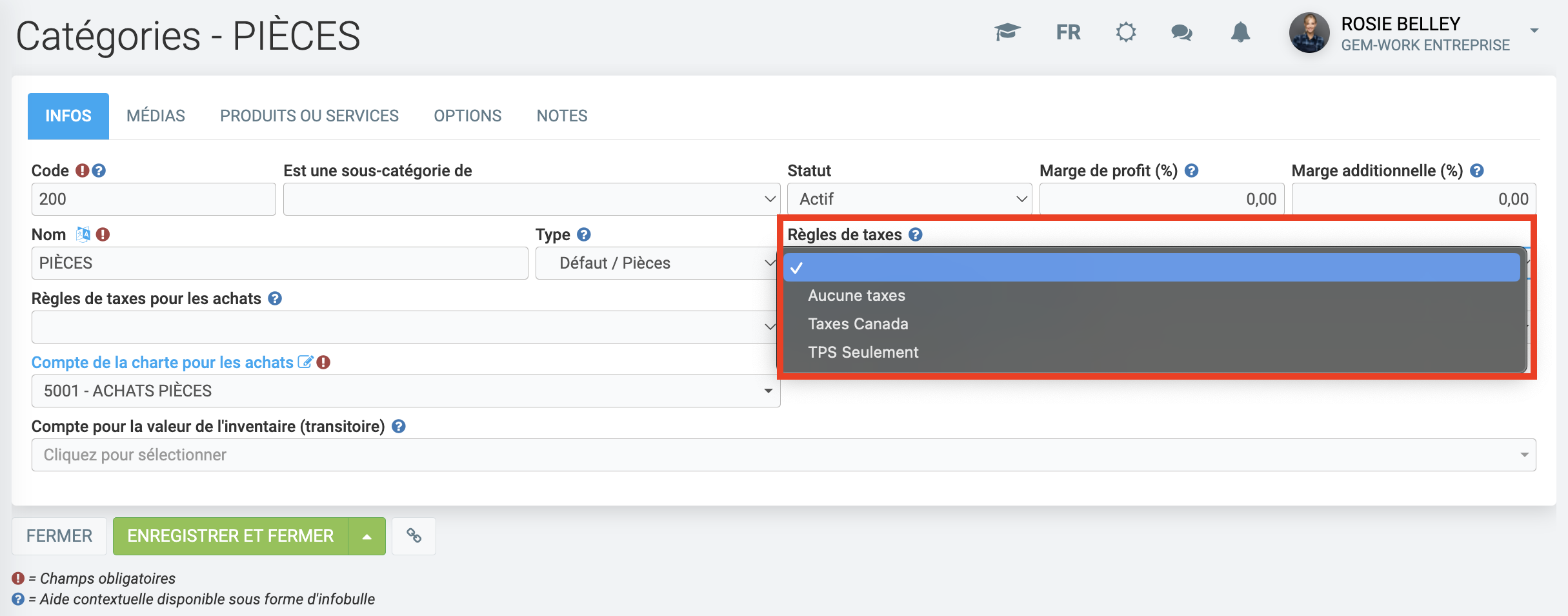Image resolution: width=1568 pixels, height=616 pixels.
Task: Choose TPS Seulement tax rule option
Action: click(x=863, y=353)
